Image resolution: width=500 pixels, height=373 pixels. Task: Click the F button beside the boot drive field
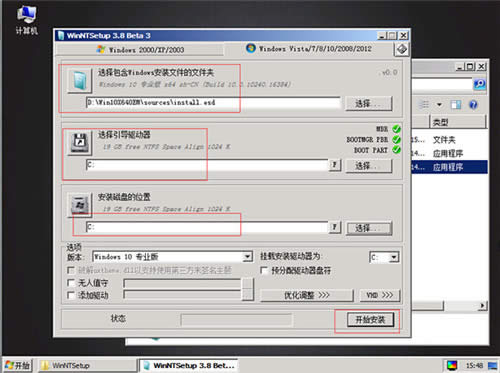[335, 165]
